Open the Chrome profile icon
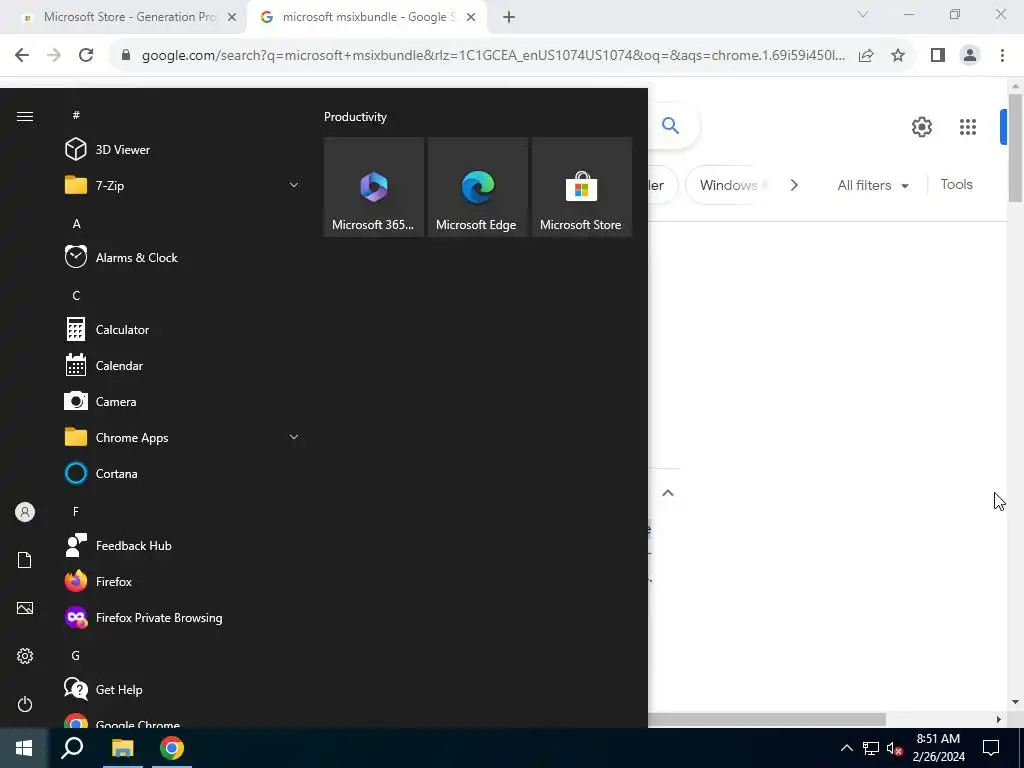The height and width of the screenshot is (768, 1024). [x=970, y=56]
